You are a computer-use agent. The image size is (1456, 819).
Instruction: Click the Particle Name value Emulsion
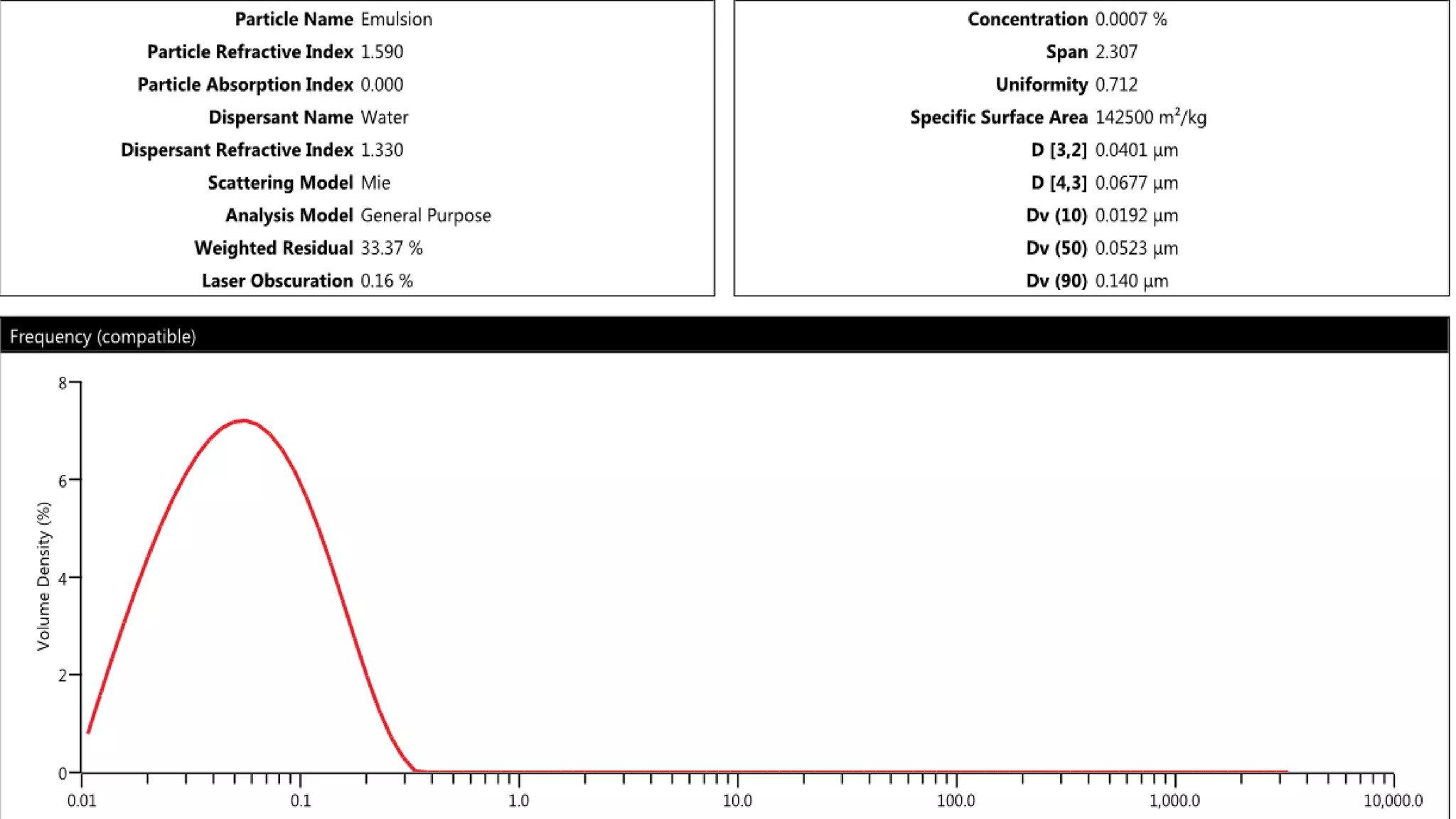(396, 19)
